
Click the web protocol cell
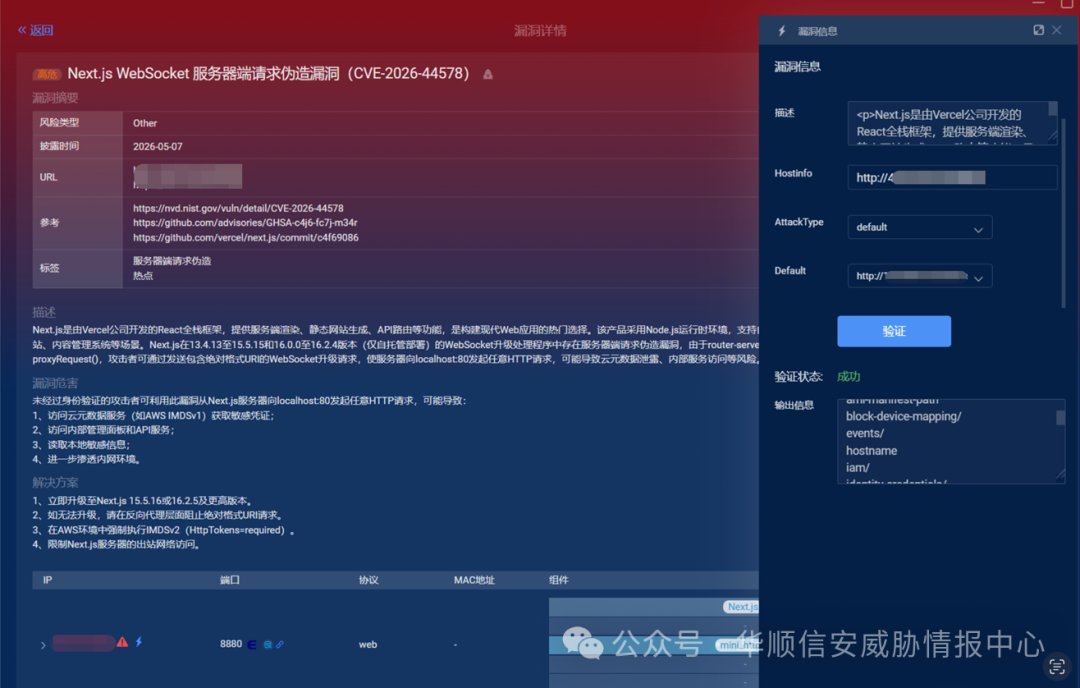click(x=368, y=645)
